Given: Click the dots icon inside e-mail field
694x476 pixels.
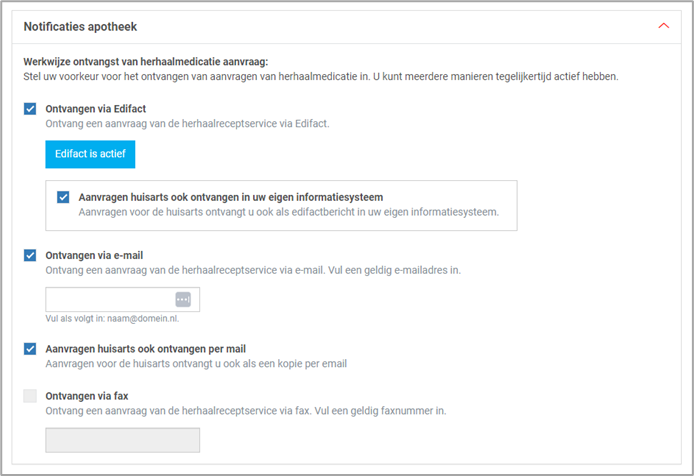Looking at the screenshot, I should [182, 299].
